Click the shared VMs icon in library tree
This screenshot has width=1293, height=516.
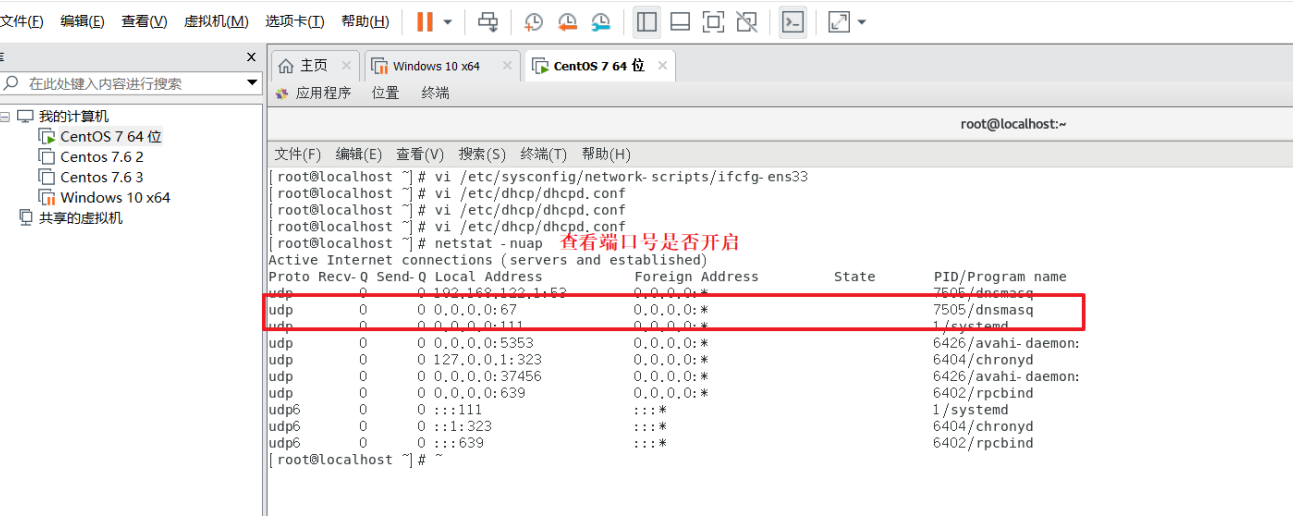[x=26, y=217]
